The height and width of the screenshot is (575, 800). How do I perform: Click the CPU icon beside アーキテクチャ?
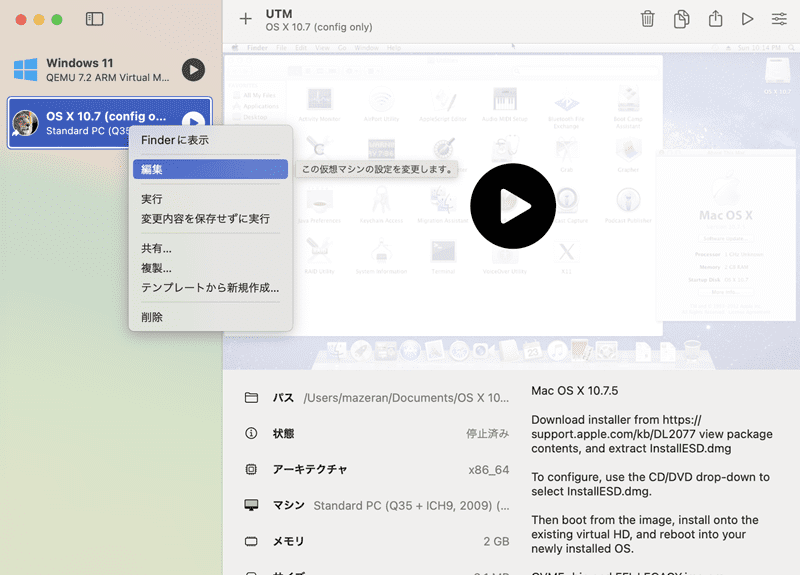pos(251,469)
